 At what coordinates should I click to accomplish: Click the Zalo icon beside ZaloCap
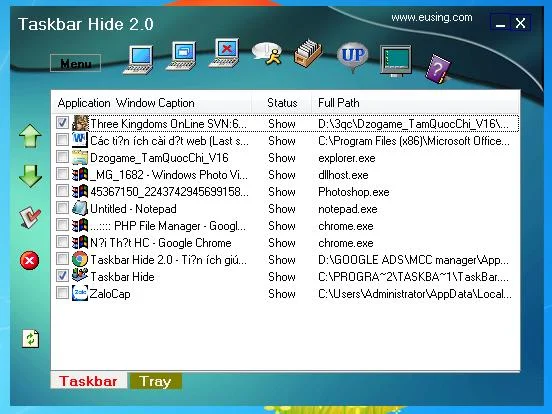coord(80,293)
